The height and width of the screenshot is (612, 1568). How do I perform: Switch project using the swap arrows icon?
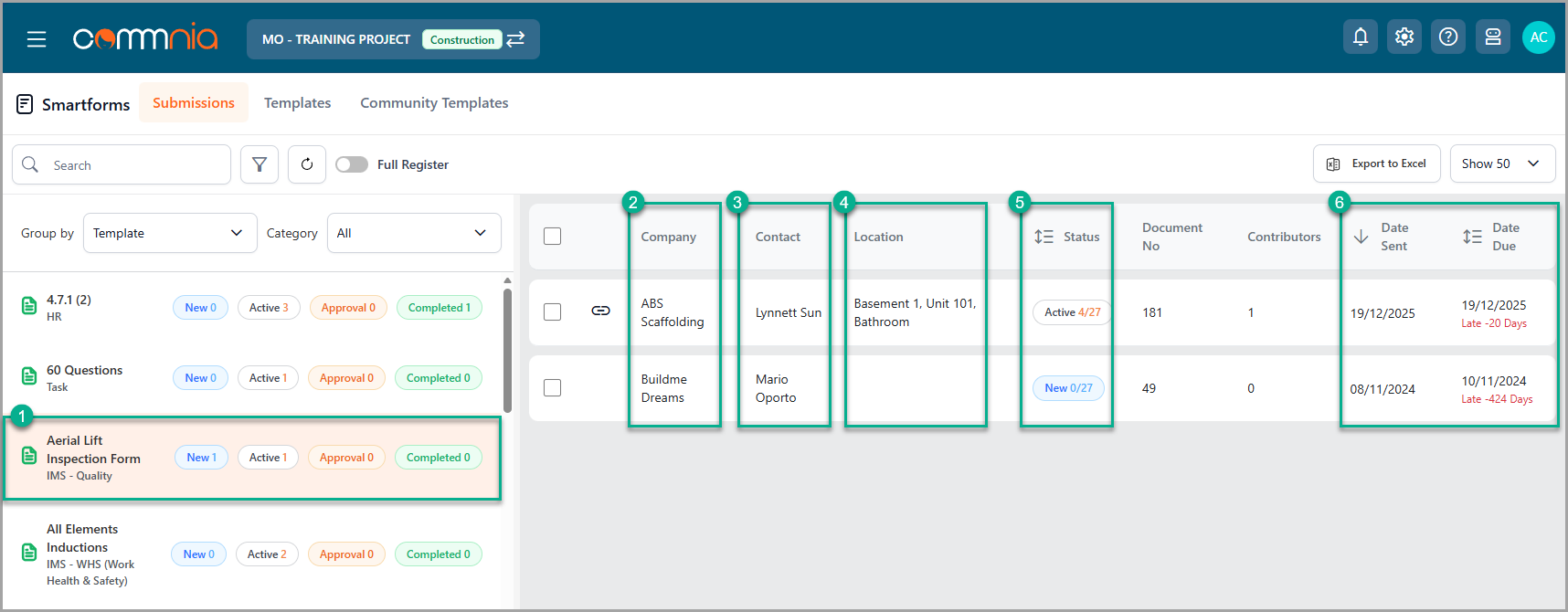[516, 39]
